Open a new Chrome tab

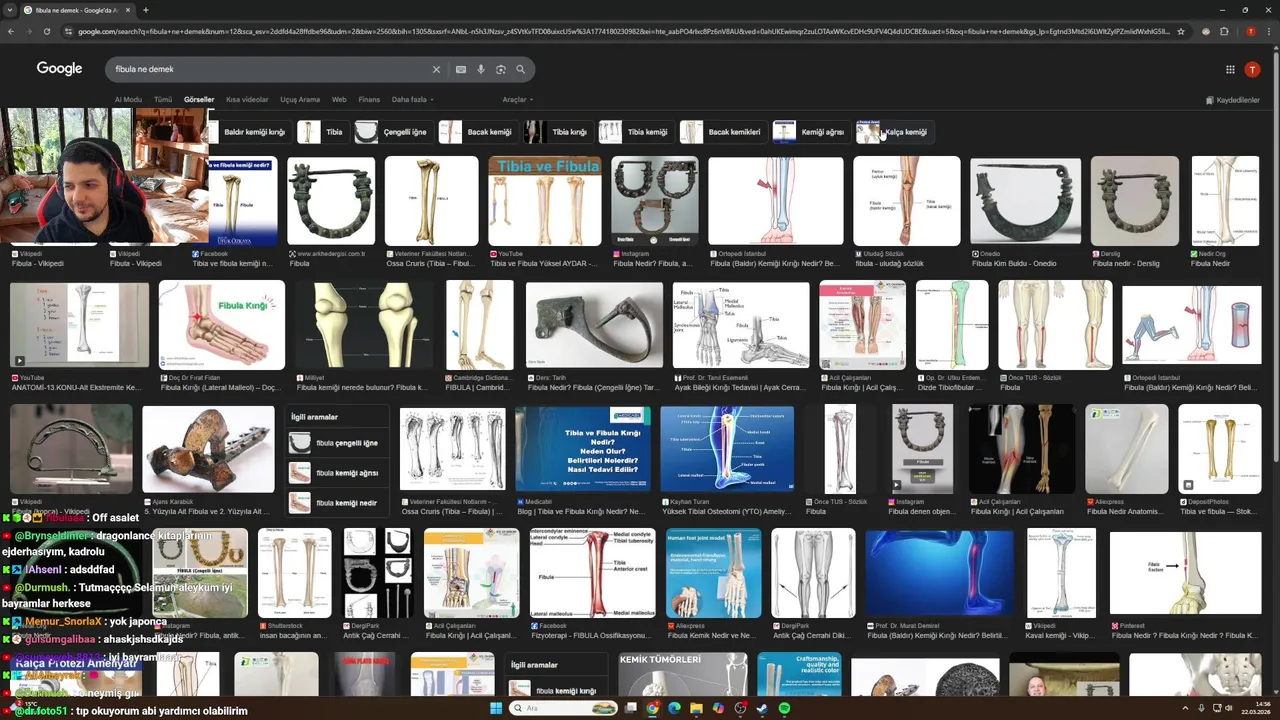(x=146, y=10)
